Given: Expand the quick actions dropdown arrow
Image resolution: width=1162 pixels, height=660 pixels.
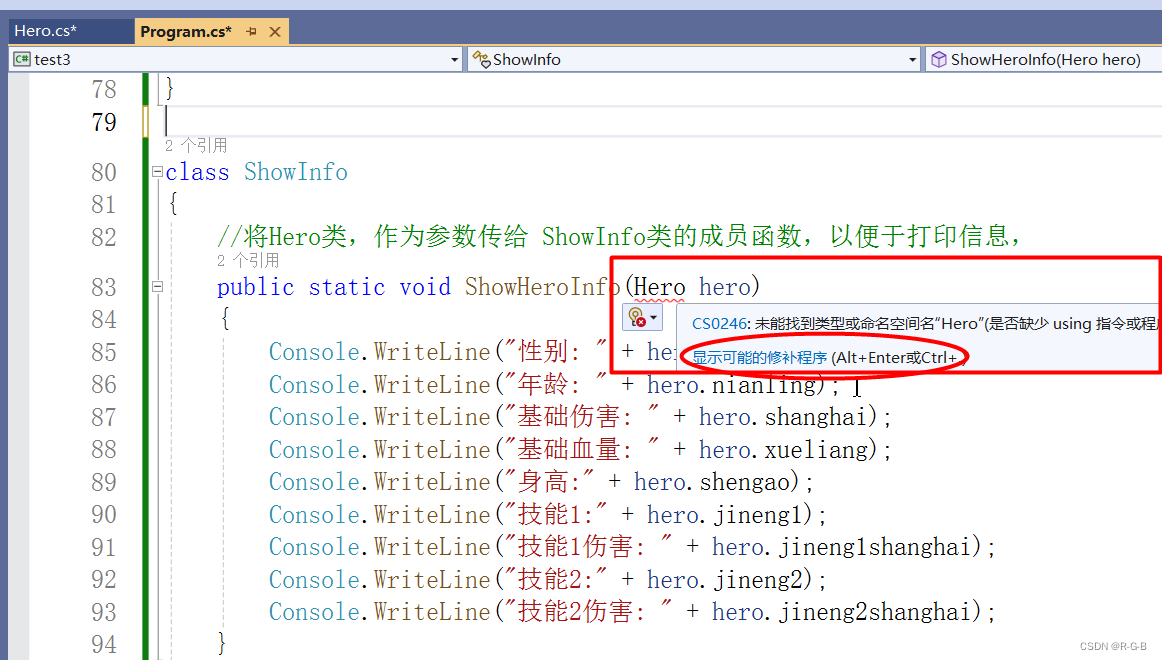Looking at the screenshot, I should coord(653,318).
